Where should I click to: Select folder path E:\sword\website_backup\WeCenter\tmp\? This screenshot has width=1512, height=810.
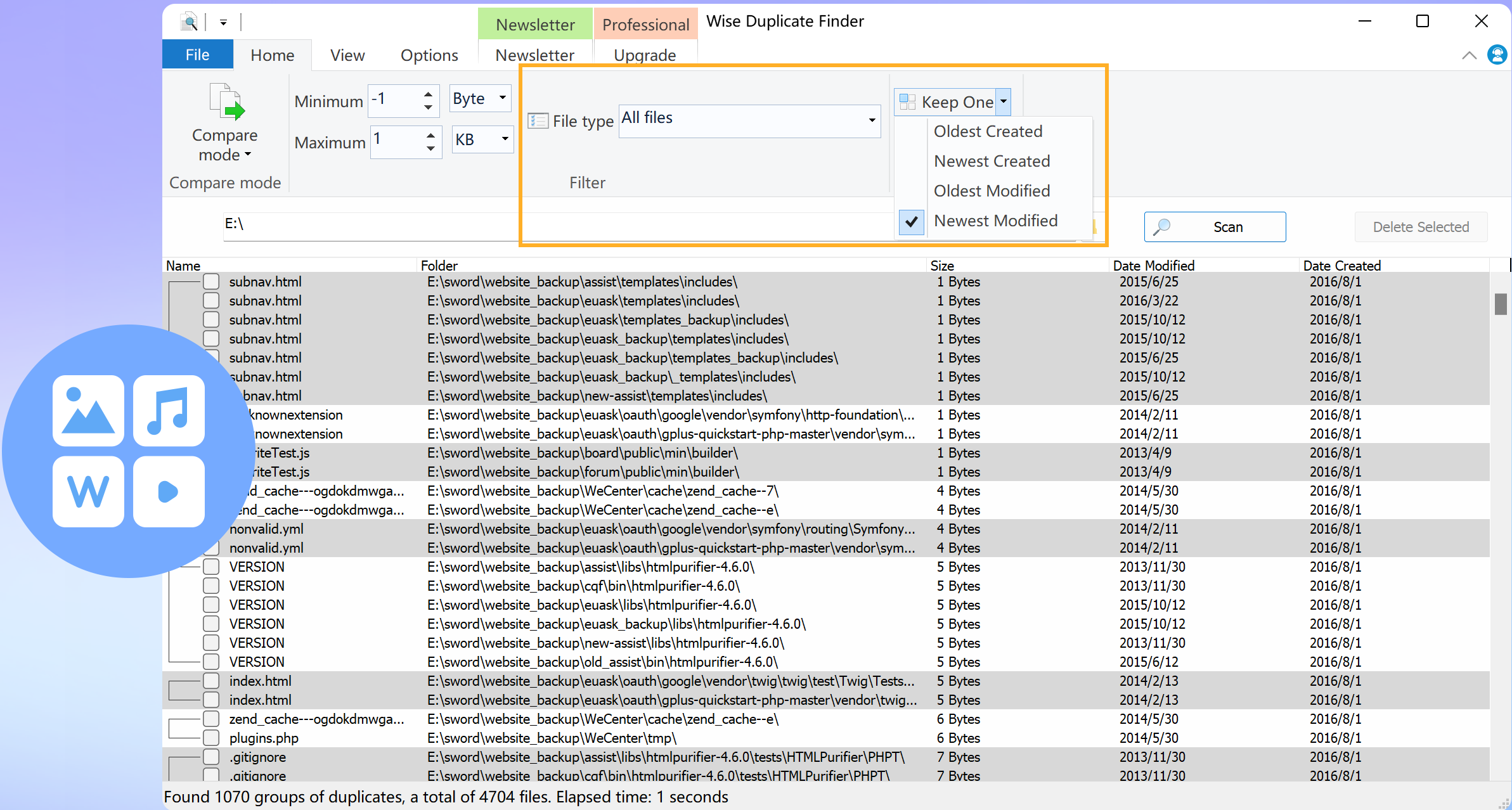pyautogui.click(x=552, y=738)
